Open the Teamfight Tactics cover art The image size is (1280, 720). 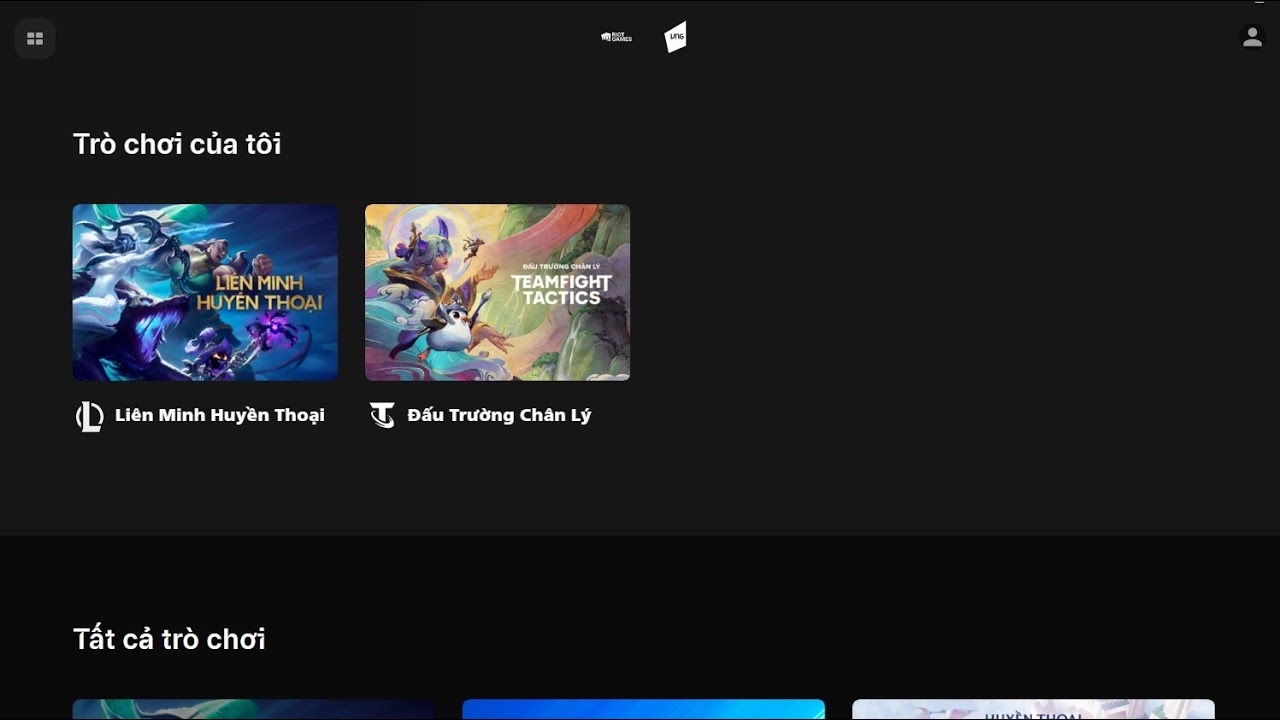pos(497,292)
